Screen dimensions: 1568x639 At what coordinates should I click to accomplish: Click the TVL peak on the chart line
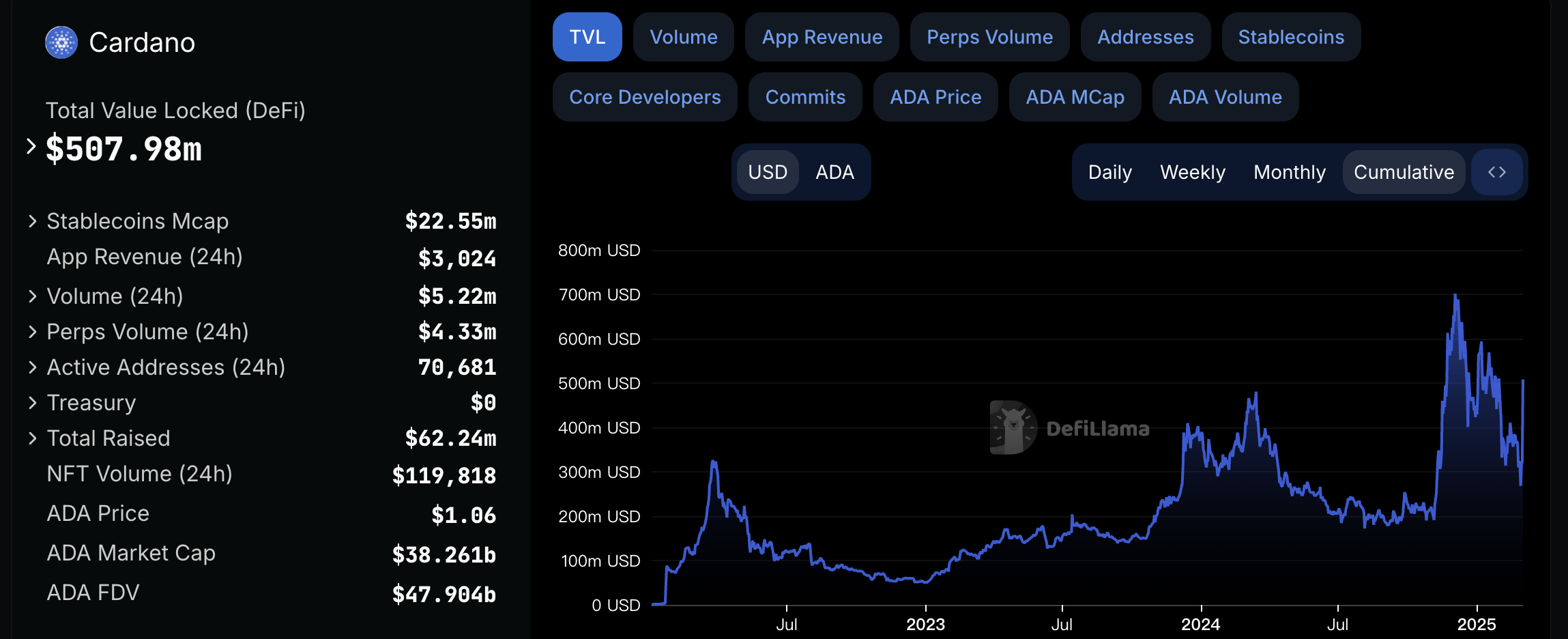click(x=1455, y=296)
